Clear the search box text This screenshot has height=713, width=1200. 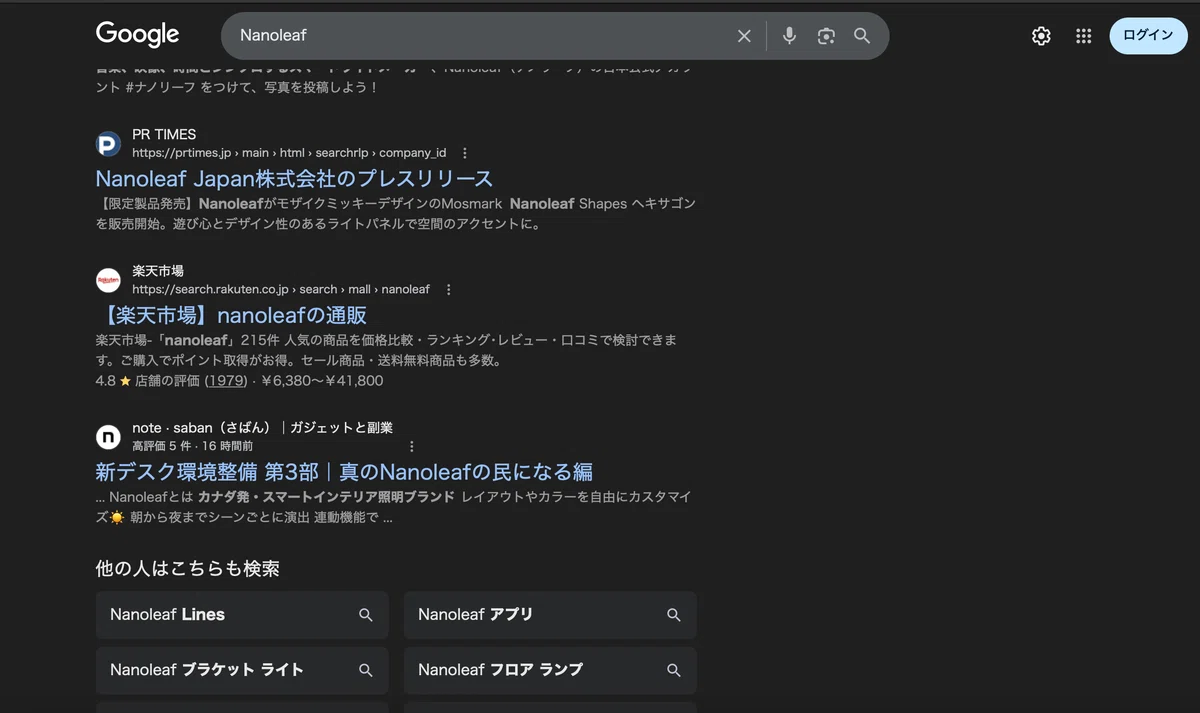(x=744, y=36)
